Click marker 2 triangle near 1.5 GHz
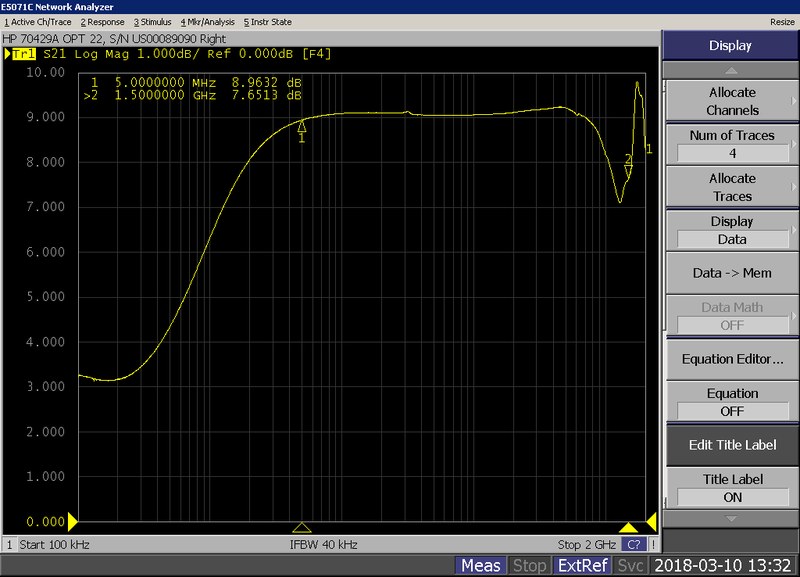The image size is (800, 577). [x=628, y=170]
